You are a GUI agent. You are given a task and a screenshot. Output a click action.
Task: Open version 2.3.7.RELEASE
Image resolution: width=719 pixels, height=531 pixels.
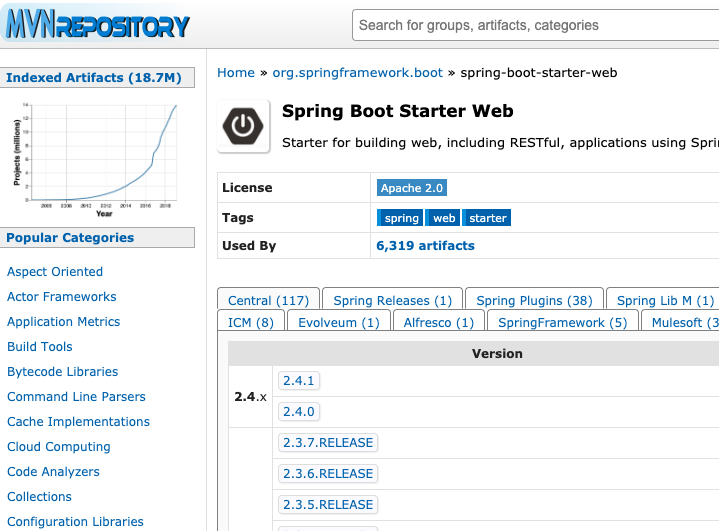[x=328, y=442]
